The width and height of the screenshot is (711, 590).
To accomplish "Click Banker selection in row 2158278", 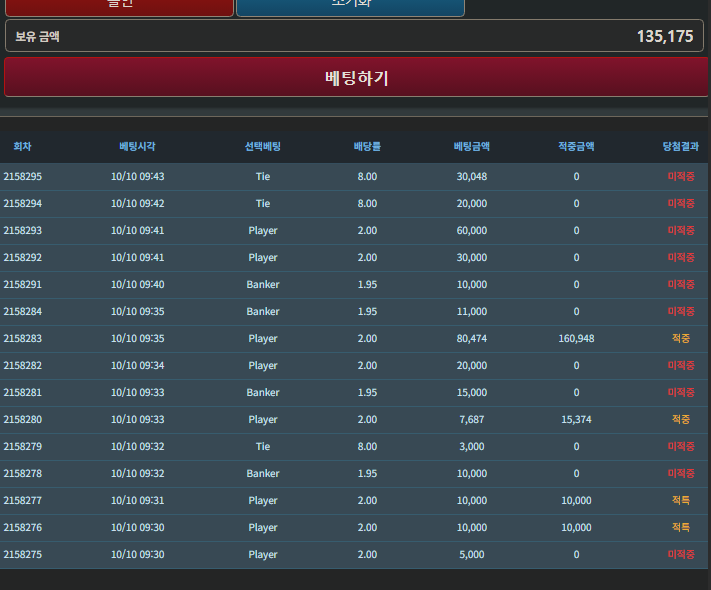I will pyautogui.click(x=263, y=473).
